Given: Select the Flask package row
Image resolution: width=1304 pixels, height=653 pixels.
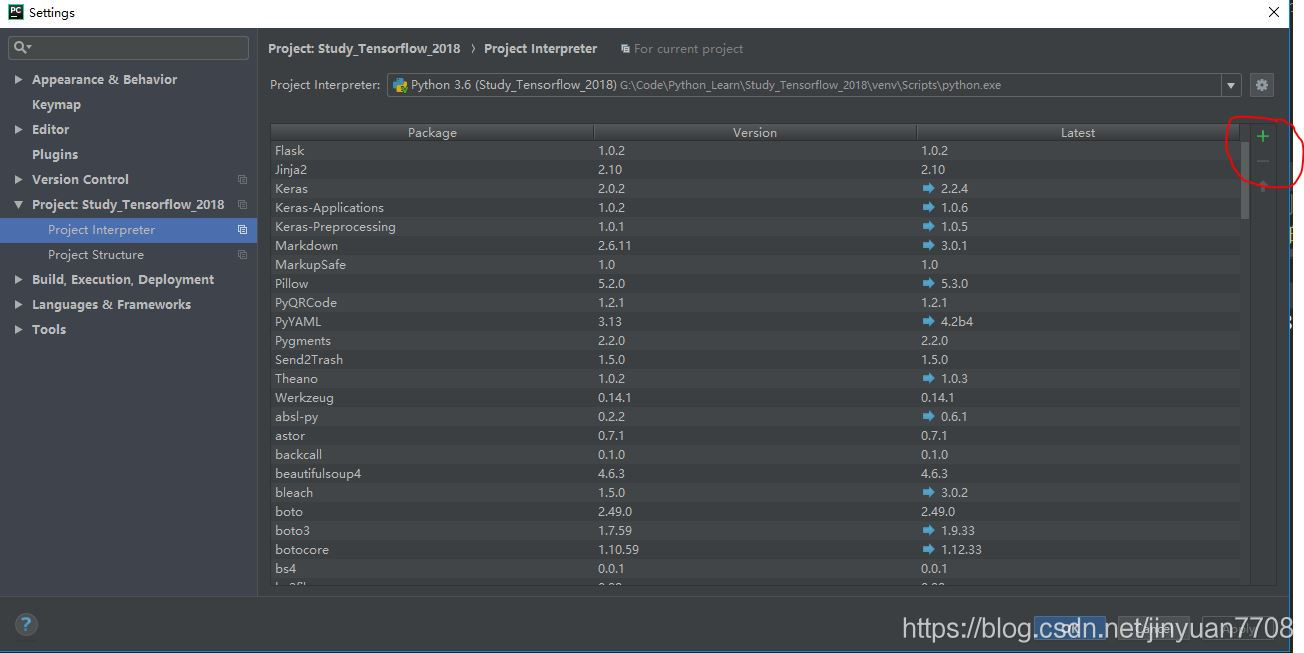Looking at the screenshot, I should pos(755,151).
